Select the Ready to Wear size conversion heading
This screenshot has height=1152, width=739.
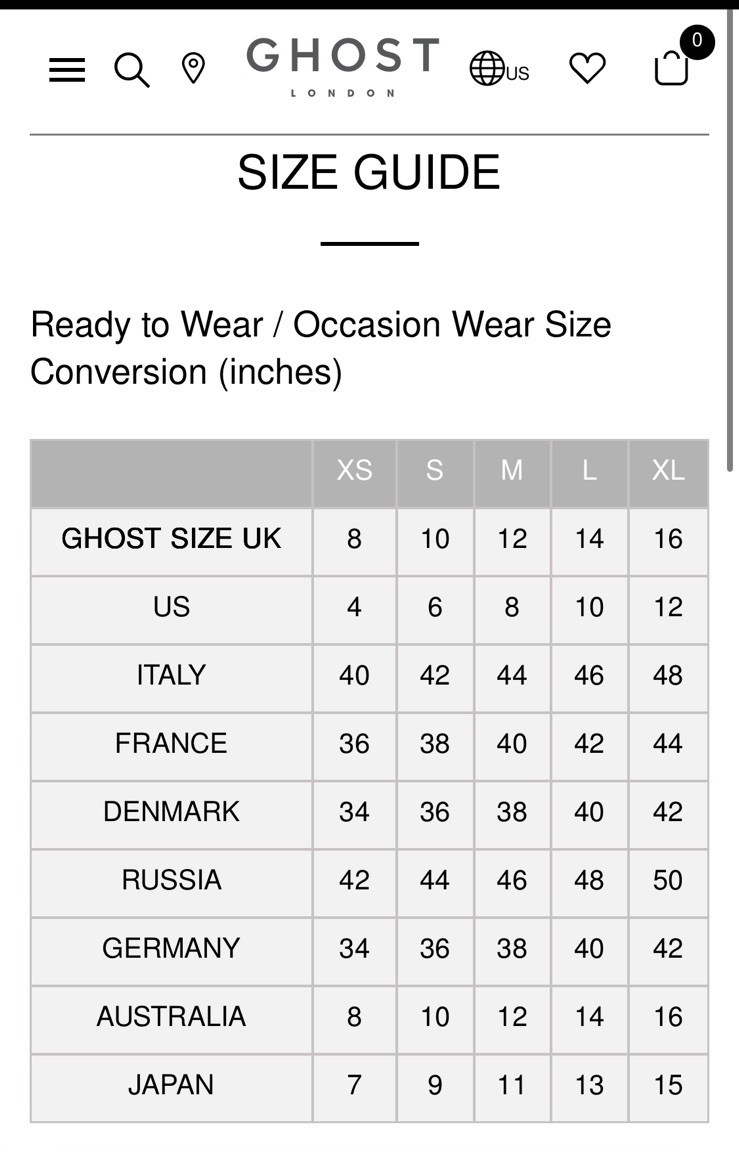321,348
